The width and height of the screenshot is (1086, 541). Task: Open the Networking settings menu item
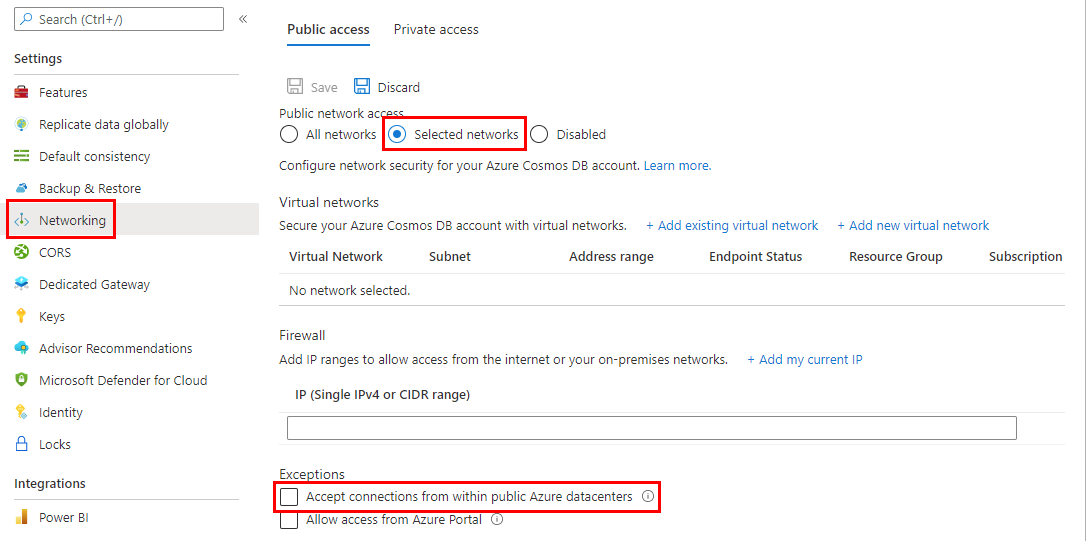tap(72, 221)
